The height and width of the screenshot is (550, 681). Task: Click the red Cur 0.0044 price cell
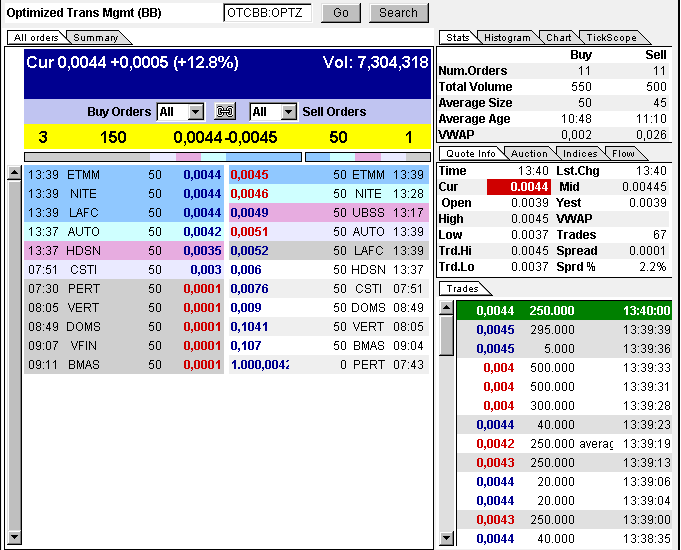[x=517, y=187]
